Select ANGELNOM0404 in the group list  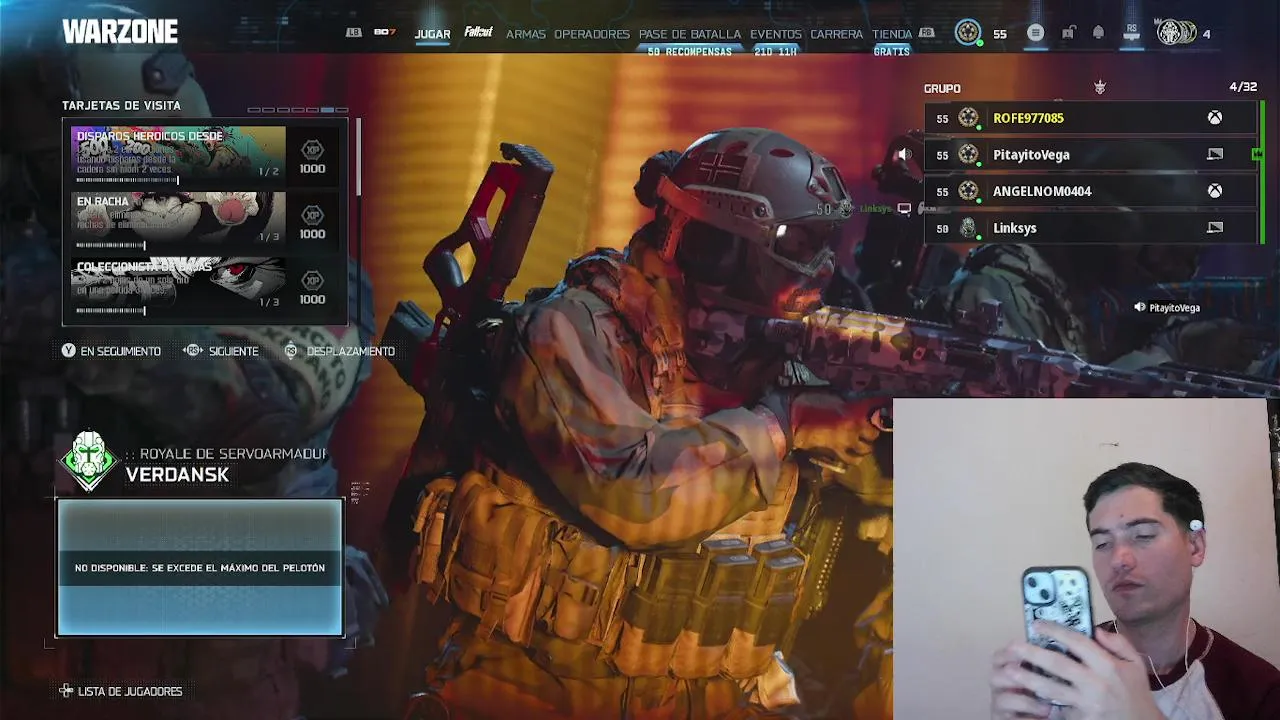[x=1090, y=191]
